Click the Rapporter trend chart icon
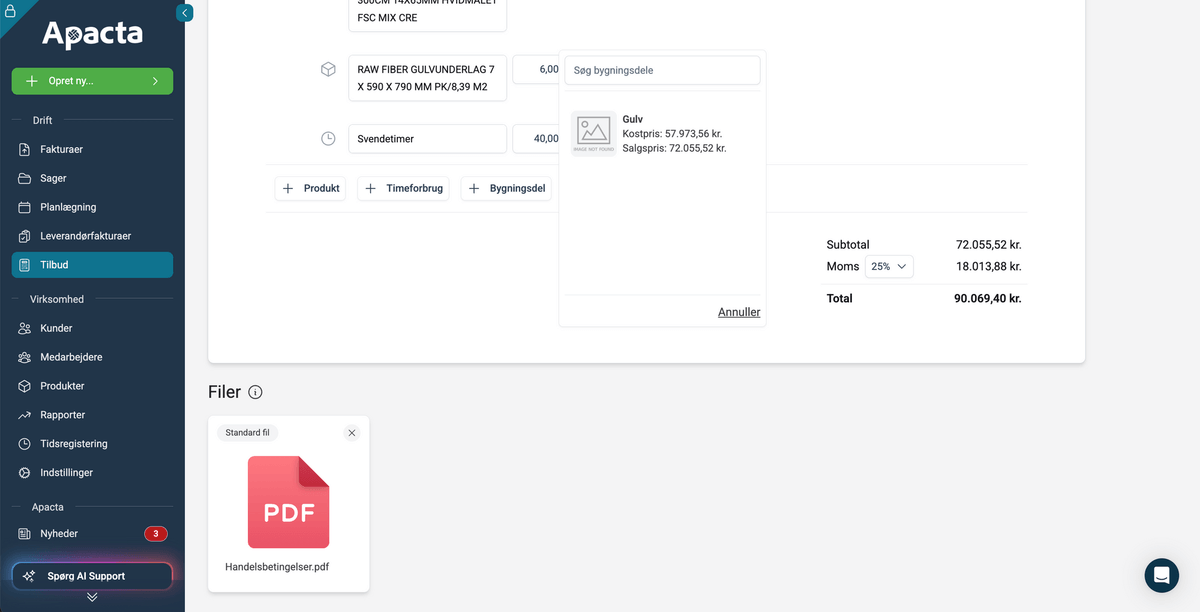1200x612 pixels. click(x=25, y=415)
